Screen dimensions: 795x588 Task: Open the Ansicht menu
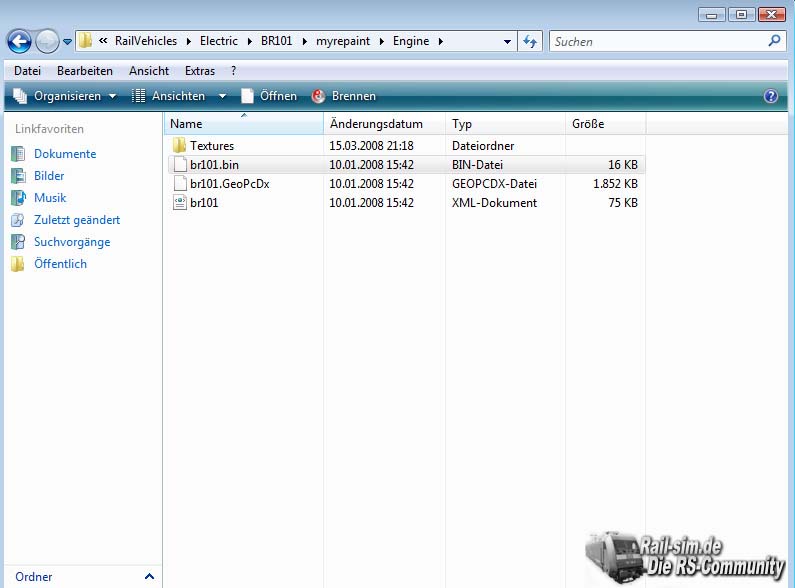click(x=149, y=71)
